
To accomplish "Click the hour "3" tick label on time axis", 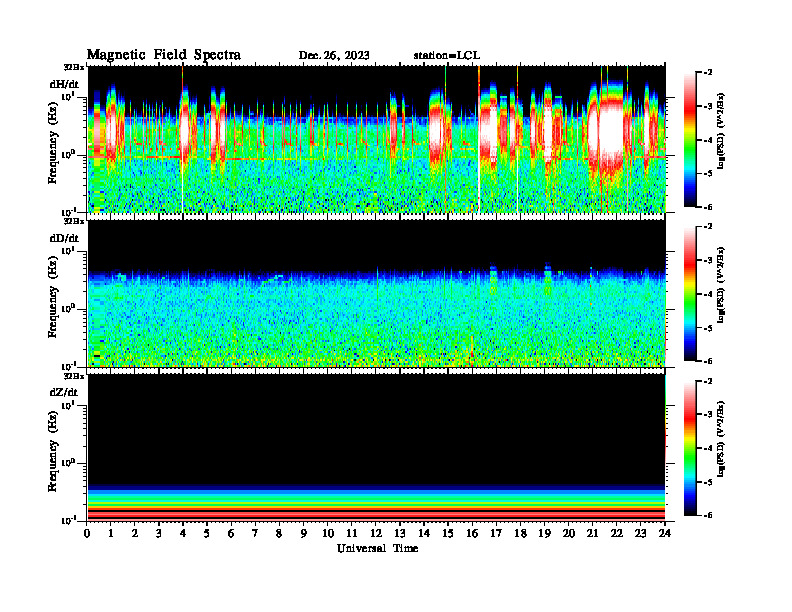I will click(x=159, y=534).
